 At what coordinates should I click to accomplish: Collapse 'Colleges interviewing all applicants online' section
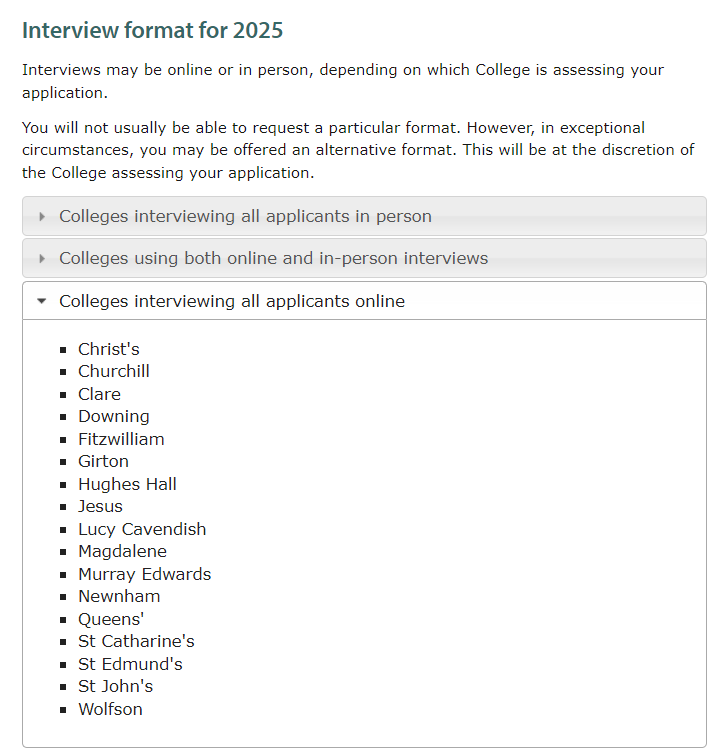pyautogui.click(x=232, y=301)
